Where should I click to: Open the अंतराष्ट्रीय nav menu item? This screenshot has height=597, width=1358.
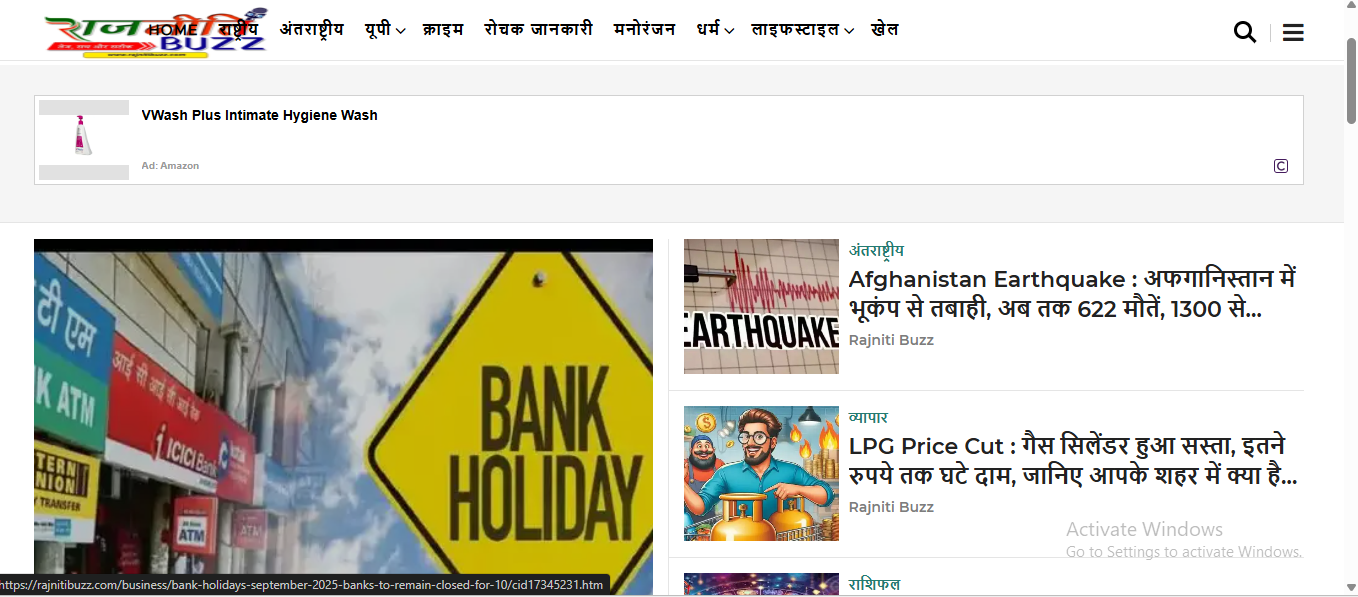(311, 30)
